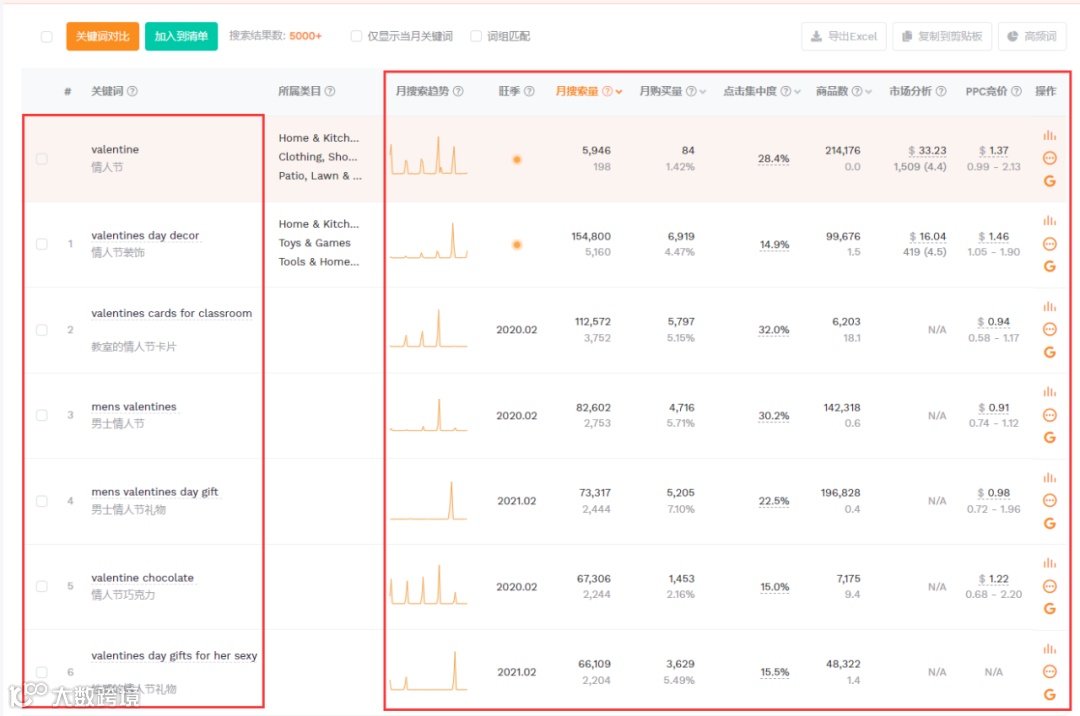The height and width of the screenshot is (716, 1080).
Task: Click help icon next to PPC竞价 header
Action: tap(1016, 91)
